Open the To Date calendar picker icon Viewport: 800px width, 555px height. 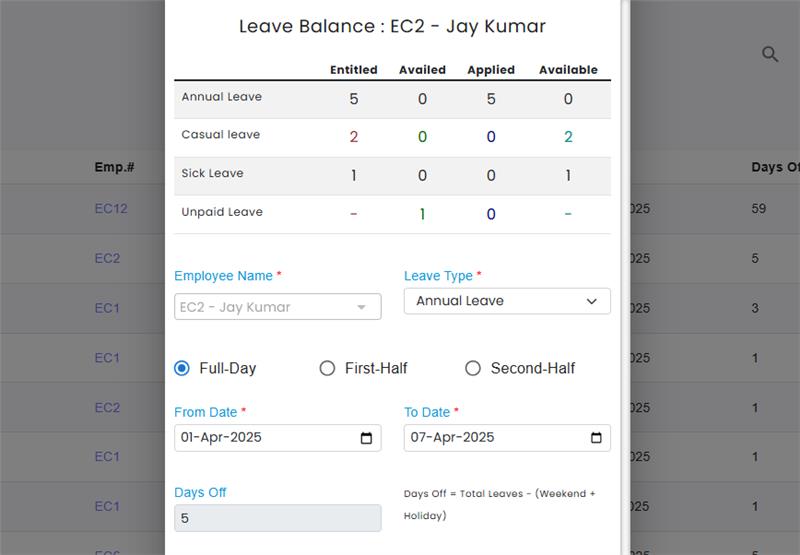point(596,438)
